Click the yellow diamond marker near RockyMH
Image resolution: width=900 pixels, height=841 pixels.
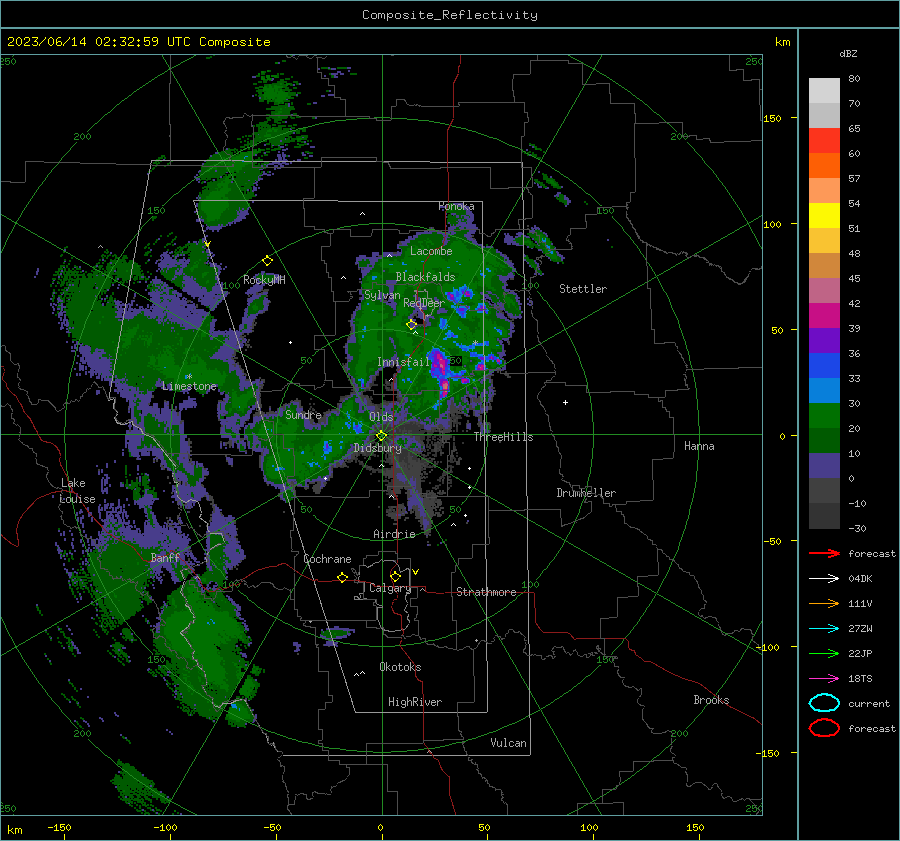tap(267, 261)
